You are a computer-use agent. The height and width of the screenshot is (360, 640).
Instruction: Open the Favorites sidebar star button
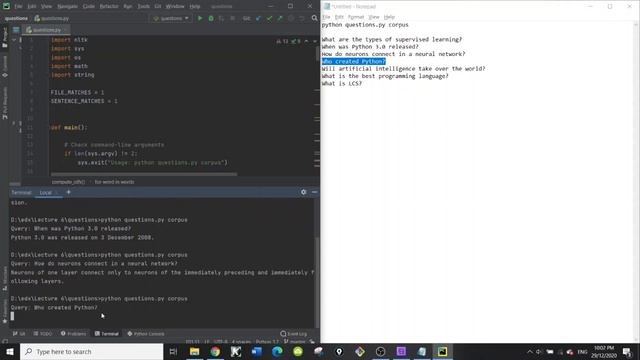(5, 311)
